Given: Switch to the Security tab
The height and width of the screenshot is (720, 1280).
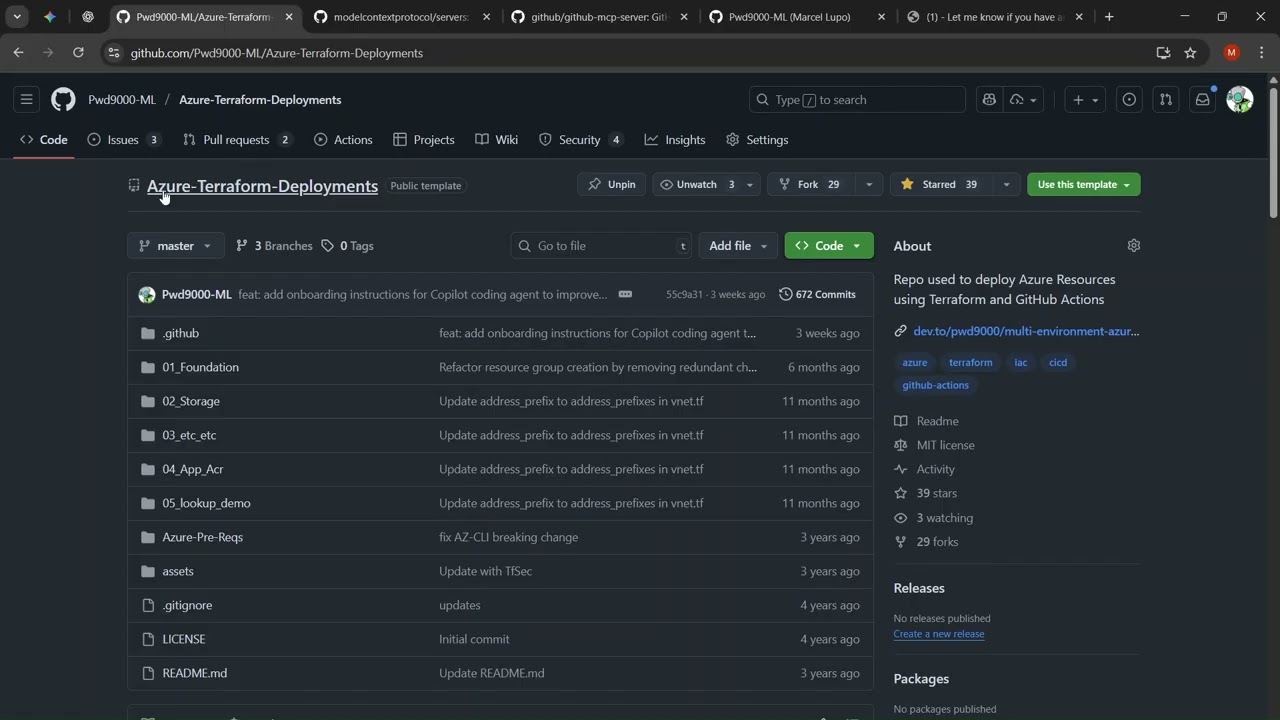Looking at the screenshot, I should tap(581, 140).
